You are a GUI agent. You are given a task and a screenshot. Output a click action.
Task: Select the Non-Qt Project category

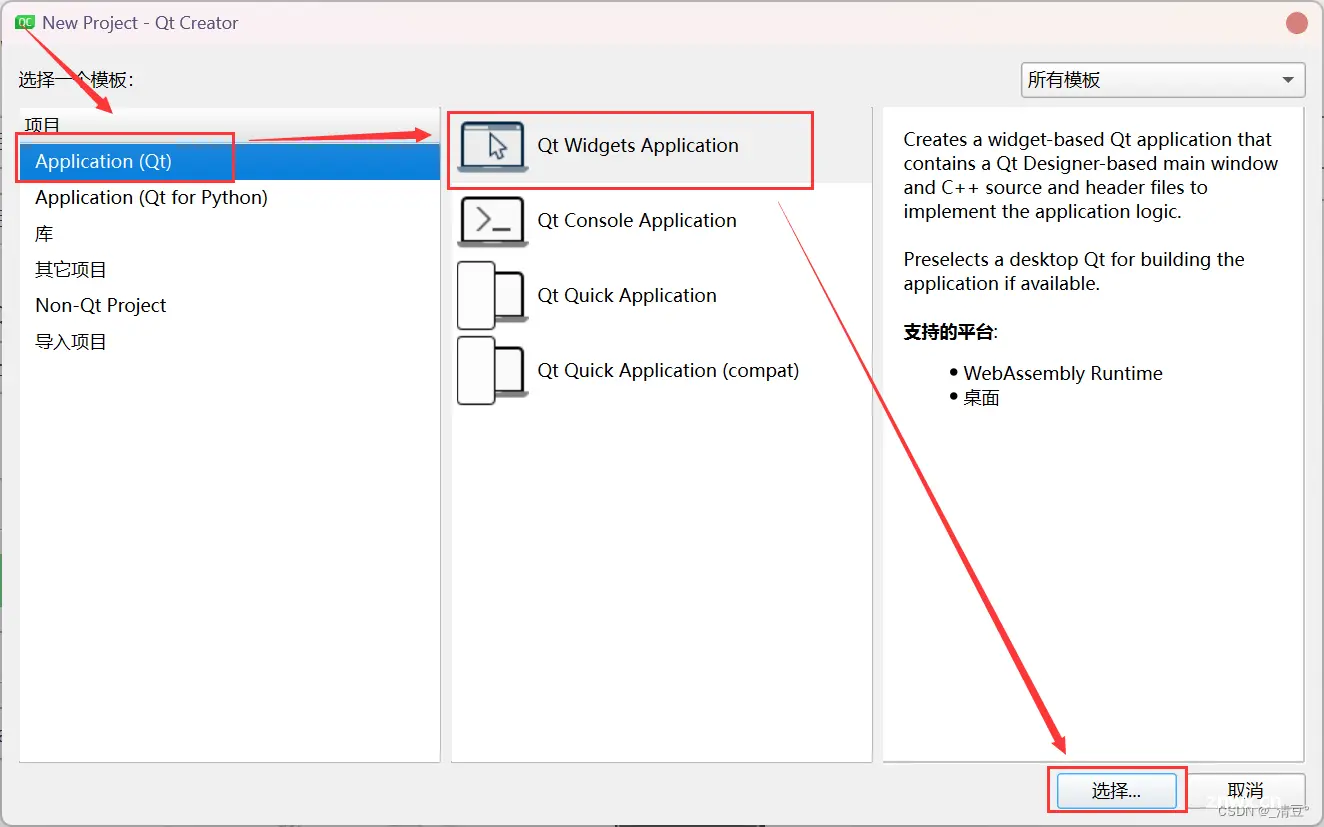pyautogui.click(x=230, y=306)
